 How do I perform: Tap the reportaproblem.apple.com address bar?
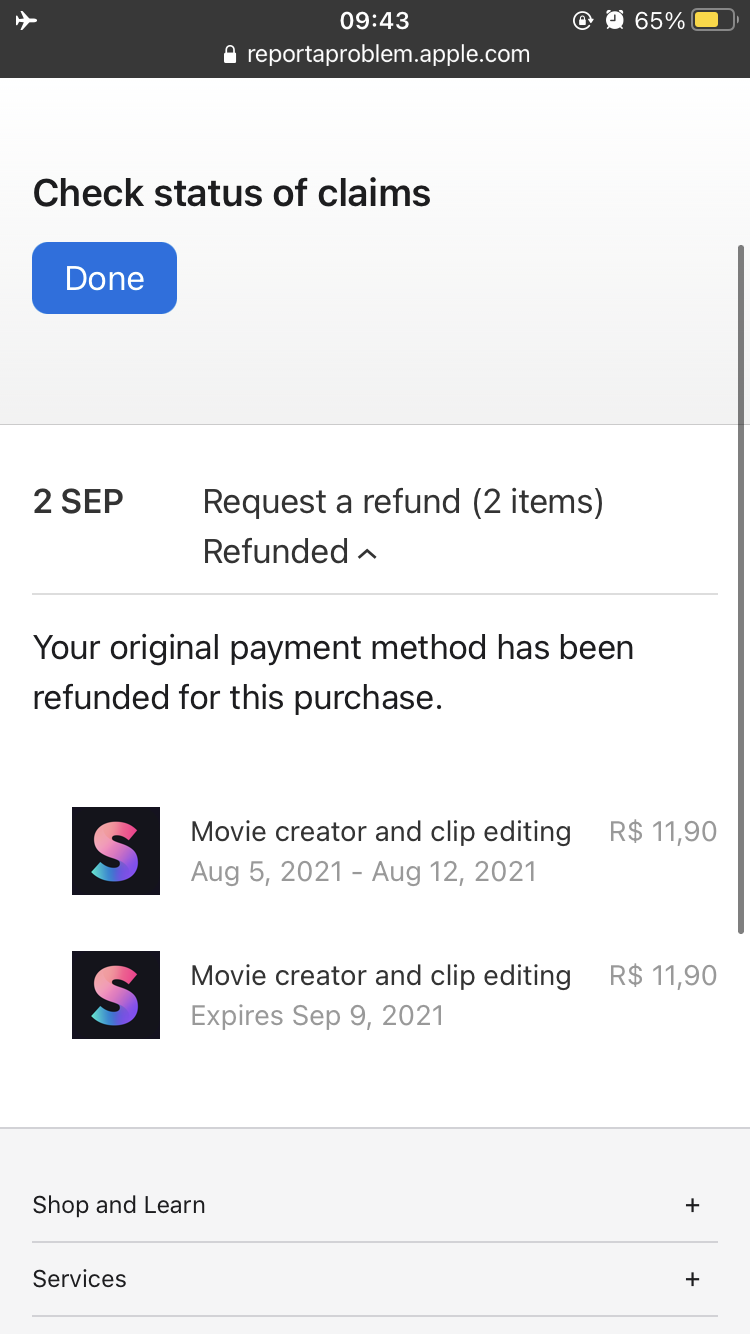388,55
